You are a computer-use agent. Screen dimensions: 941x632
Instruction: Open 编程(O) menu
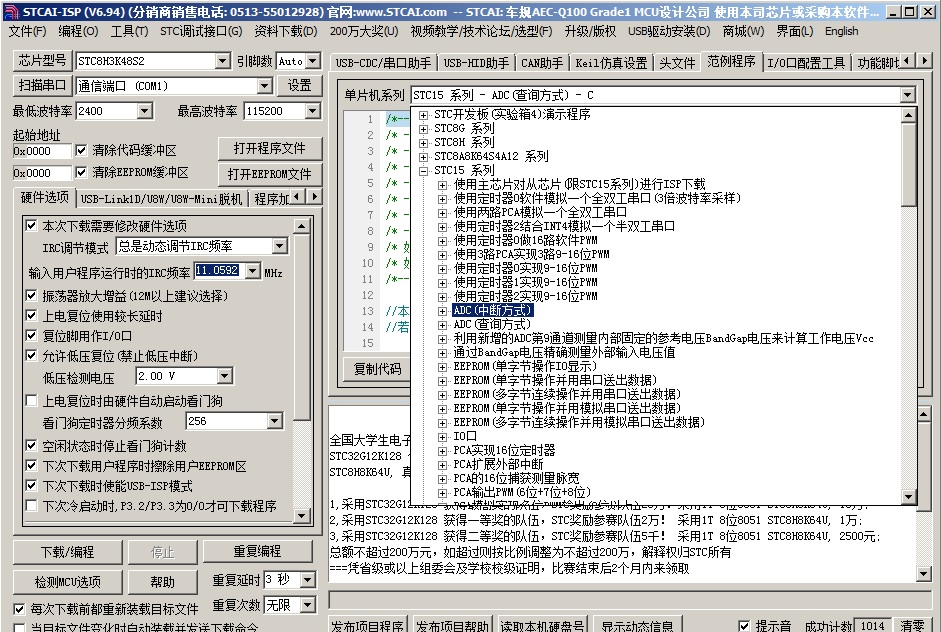point(78,31)
